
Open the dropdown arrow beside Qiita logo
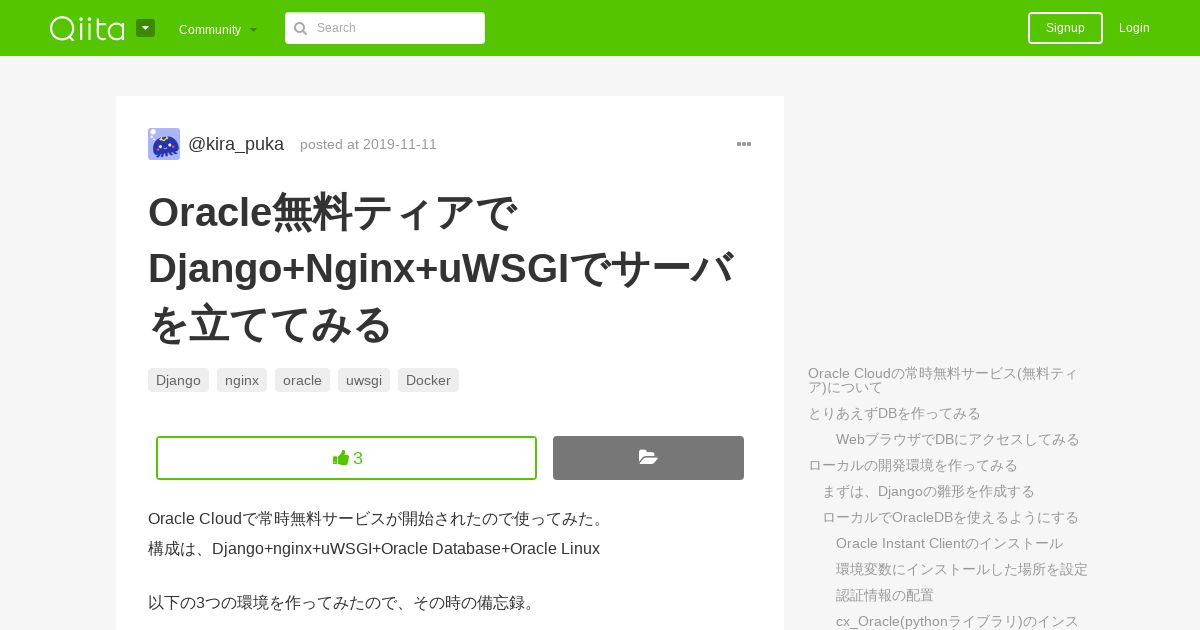pyautogui.click(x=145, y=28)
